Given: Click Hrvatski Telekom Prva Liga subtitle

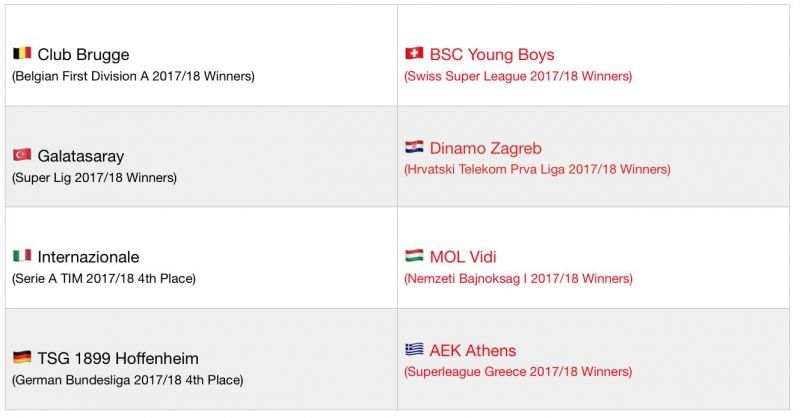Looking at the screenshot, I should 537,170.
